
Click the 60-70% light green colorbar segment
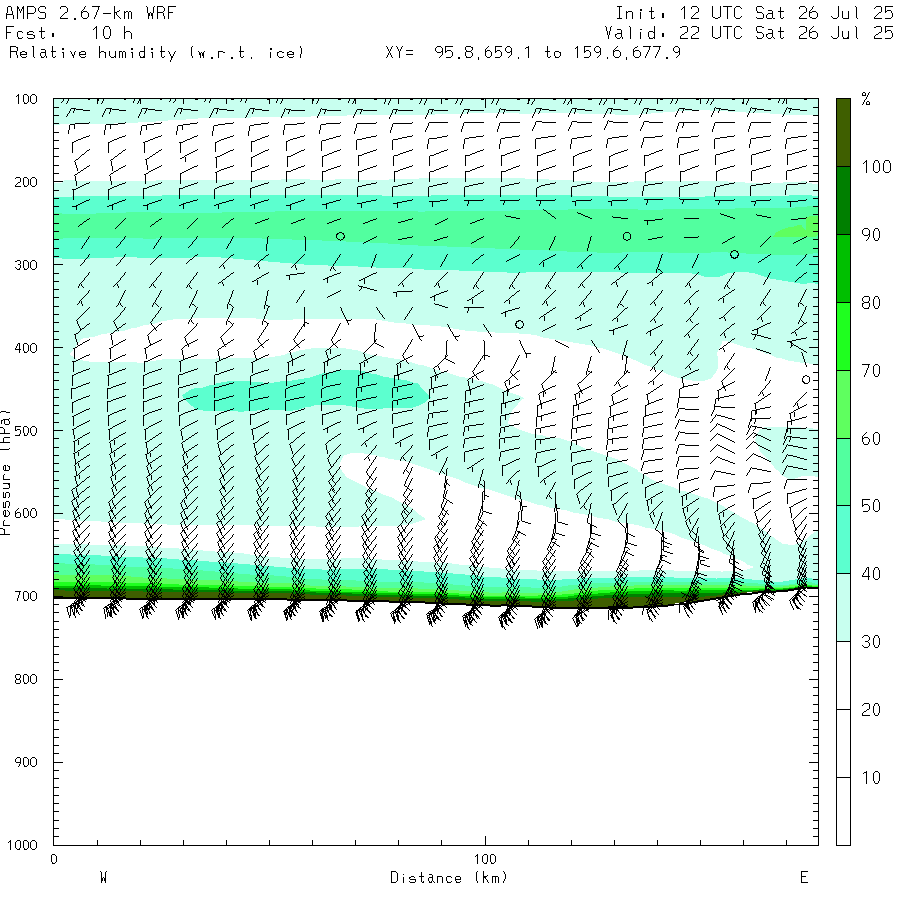[x=843, y=405]
